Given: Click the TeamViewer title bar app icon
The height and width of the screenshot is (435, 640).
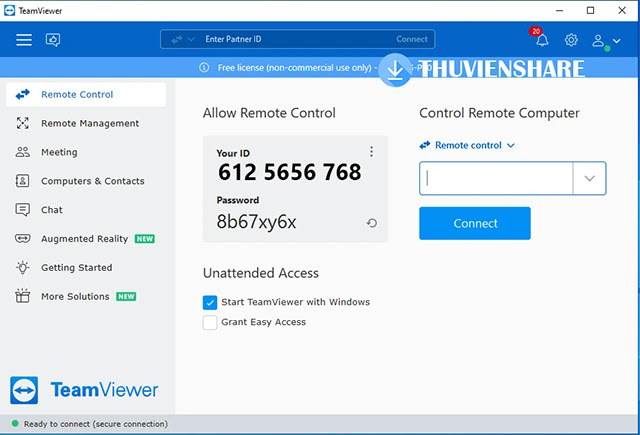Looking at the screenshot, I should pyautogui.click(x=9, y=11).
